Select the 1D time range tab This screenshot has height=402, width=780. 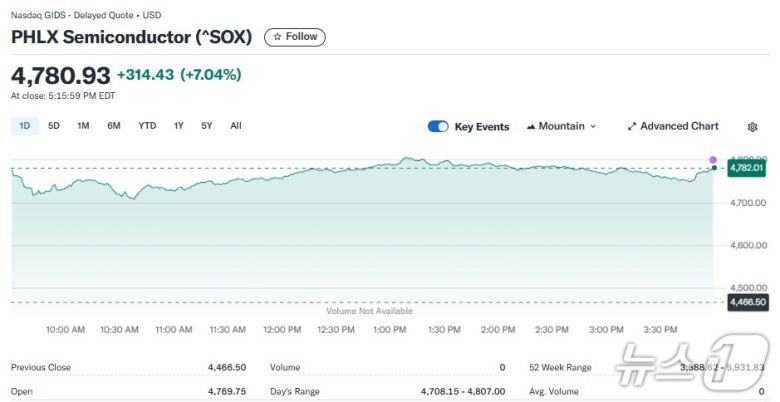25,126
